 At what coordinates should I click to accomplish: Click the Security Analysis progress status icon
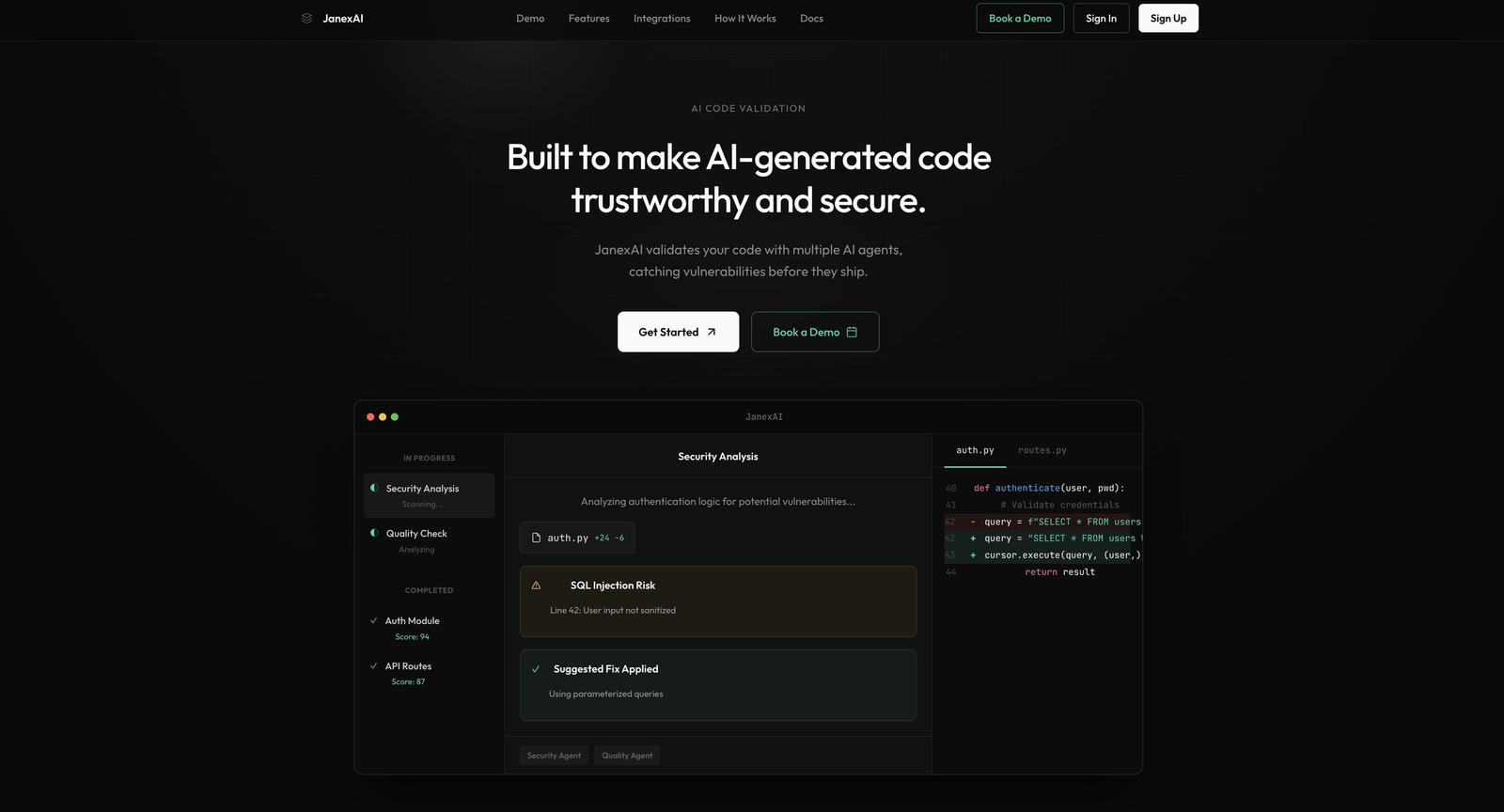tap(374, 488)
